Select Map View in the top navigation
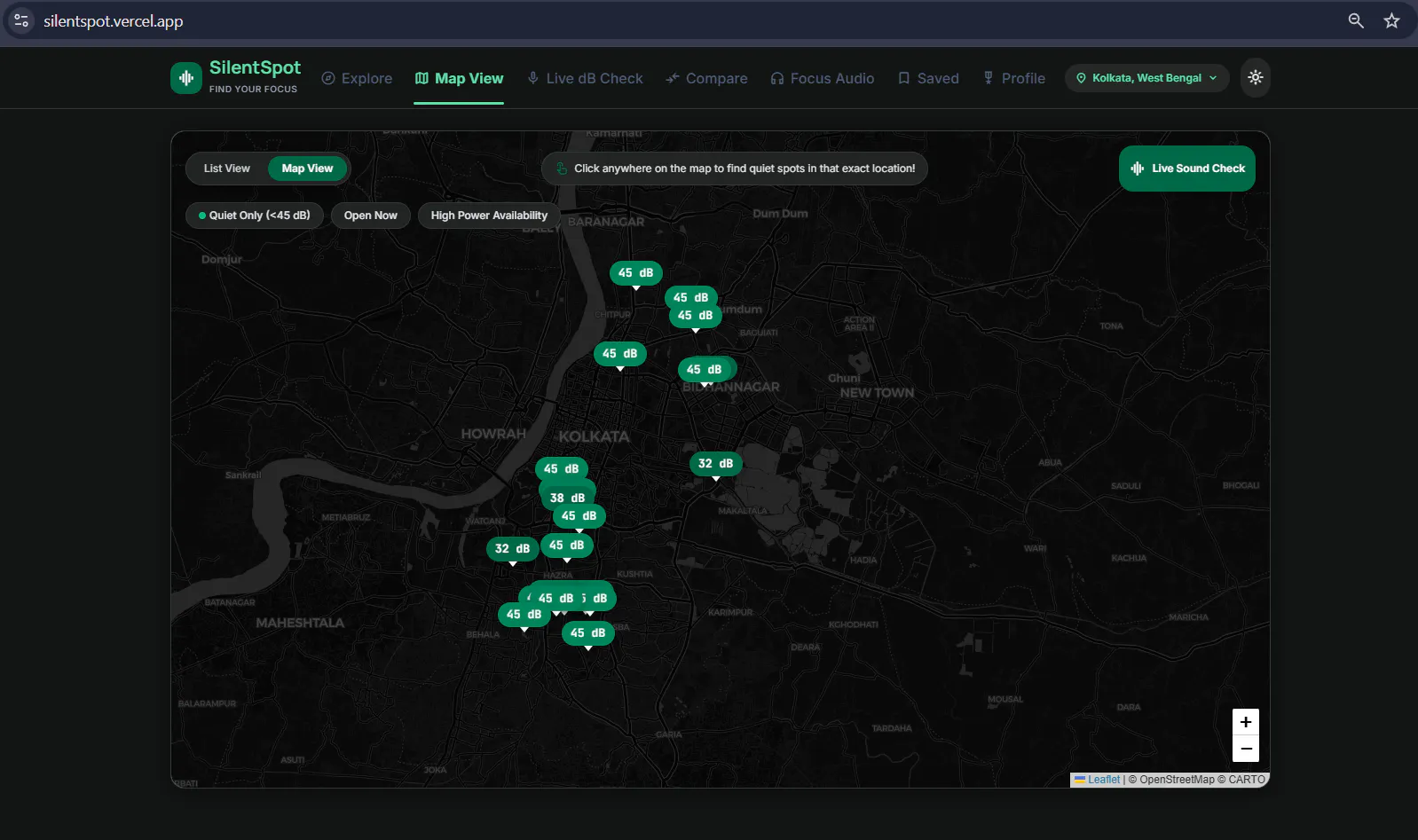Viewport: 1418px width, 840px height. [x=459, y=78]
